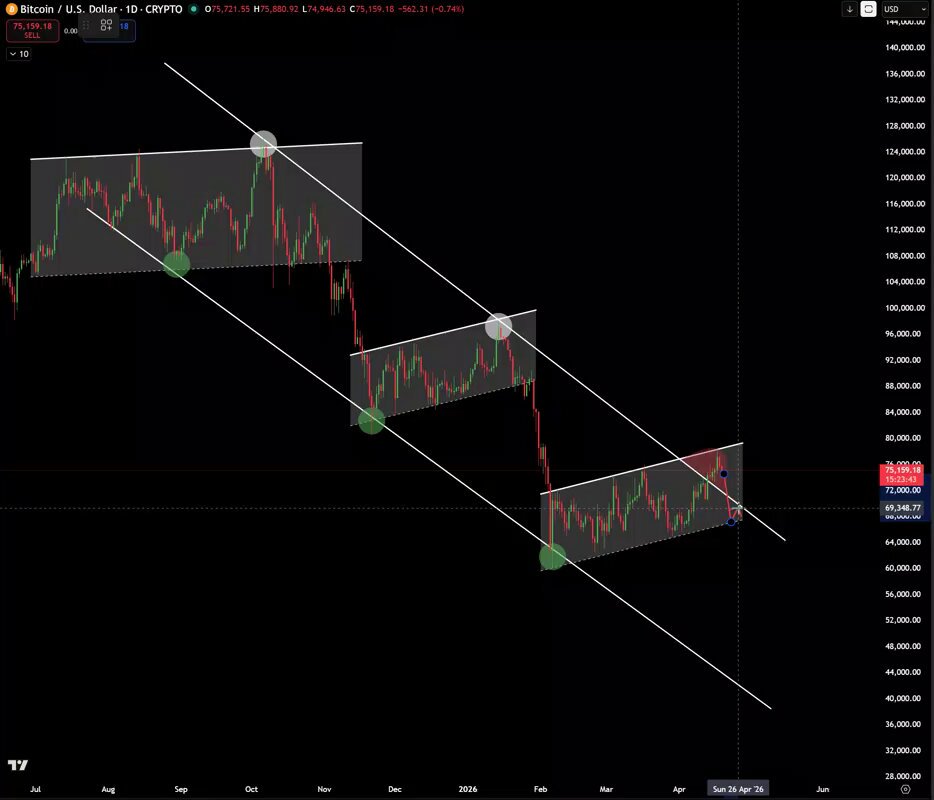
Task: Click the Bitcoin symbol logo icon
Action: (12, 9)
